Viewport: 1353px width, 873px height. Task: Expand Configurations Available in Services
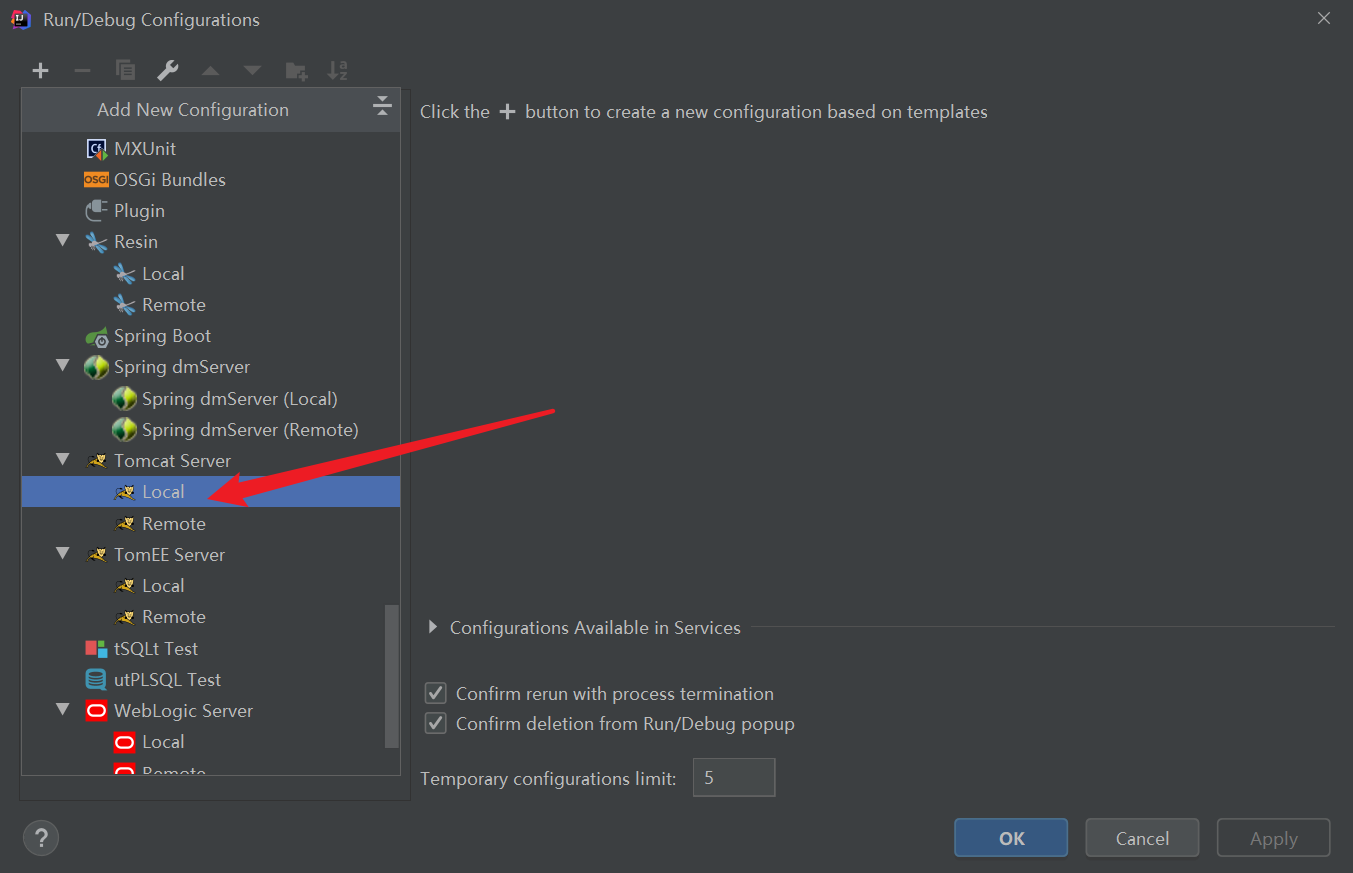[433, 627]
